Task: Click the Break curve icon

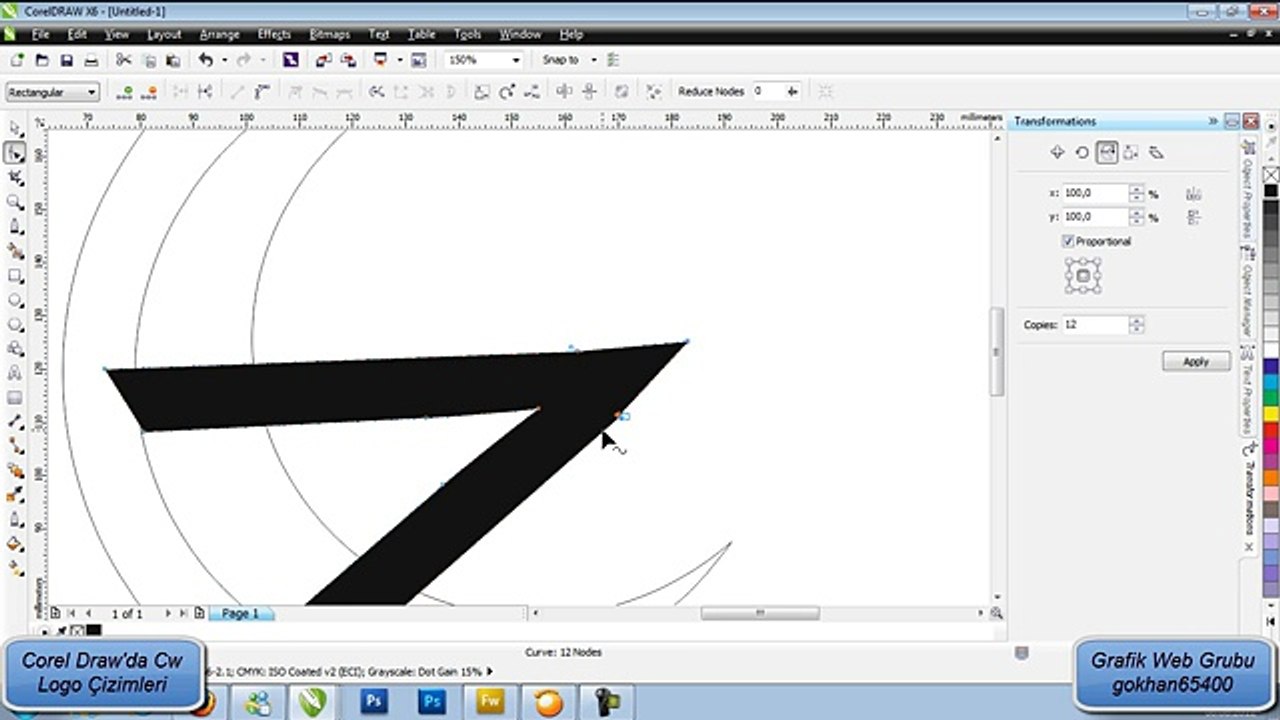Action: click(x=205, y=92)
